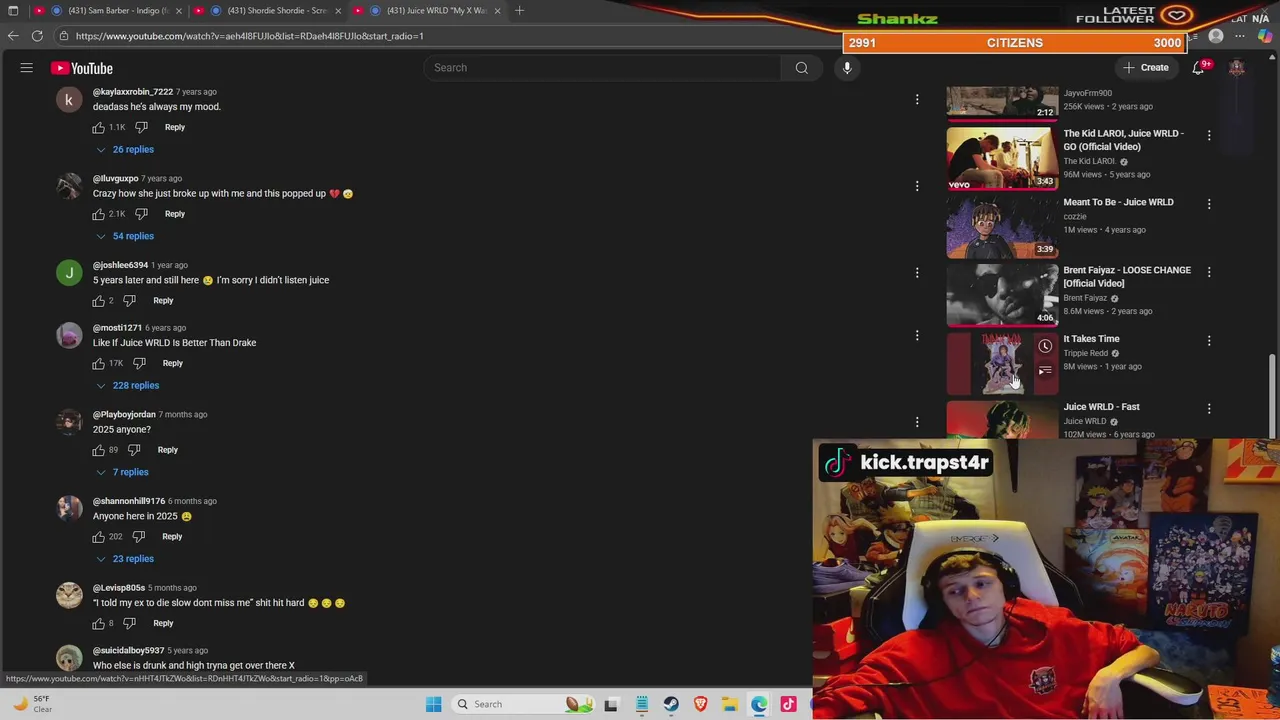The image size is (1280, 720).
Task: Open more options for 'The Kid LAROI - GO' video
Action: 1209,135
